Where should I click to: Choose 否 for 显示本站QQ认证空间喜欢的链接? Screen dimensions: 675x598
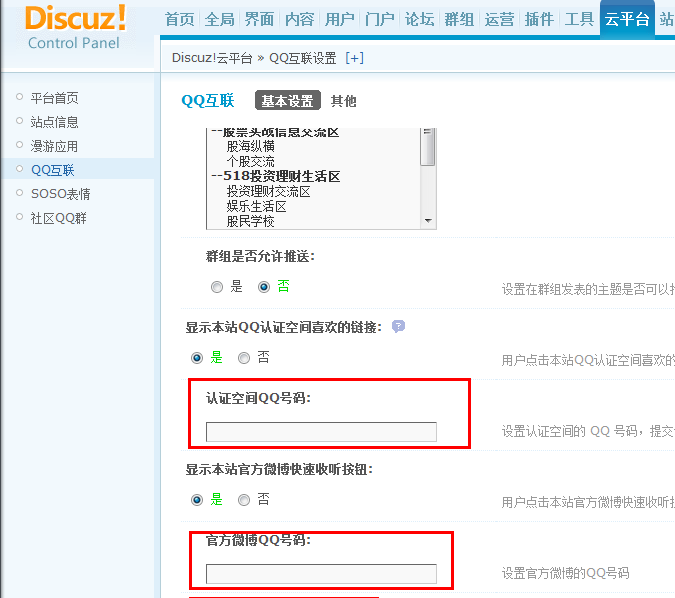tap(244, 358)
